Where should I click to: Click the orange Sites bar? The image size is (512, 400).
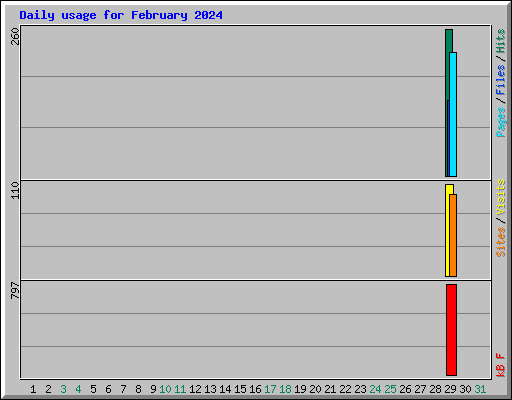point(453,235)
